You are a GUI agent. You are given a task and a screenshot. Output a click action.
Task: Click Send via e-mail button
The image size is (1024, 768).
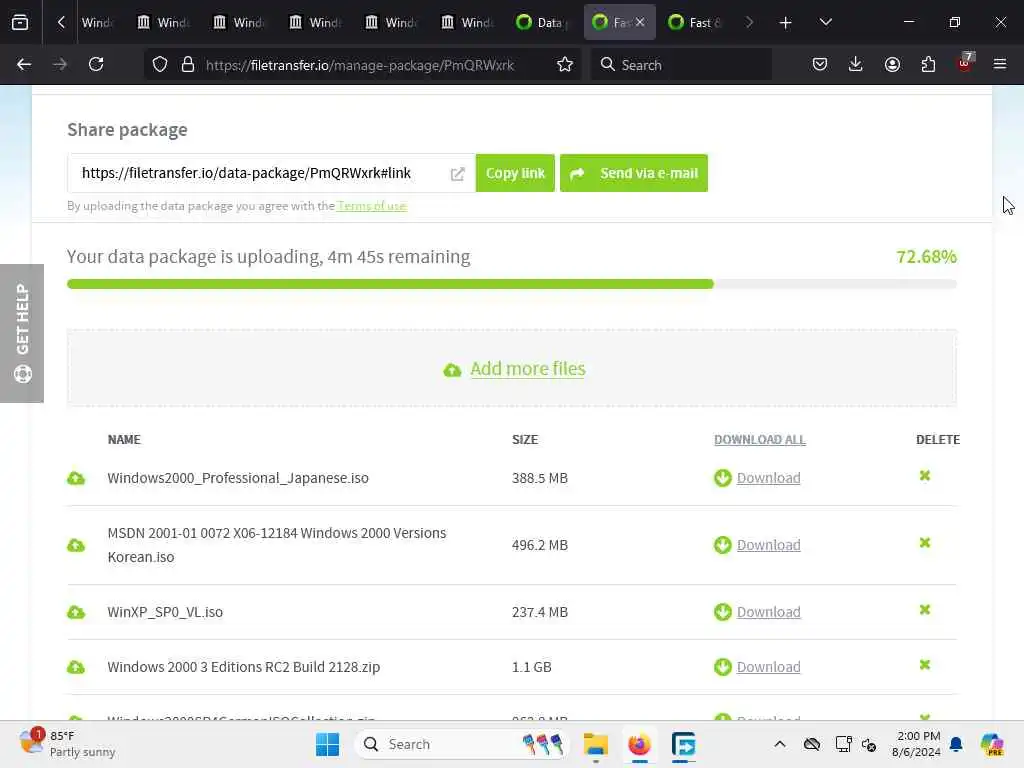pyautogui.click(x=633, y=173)
